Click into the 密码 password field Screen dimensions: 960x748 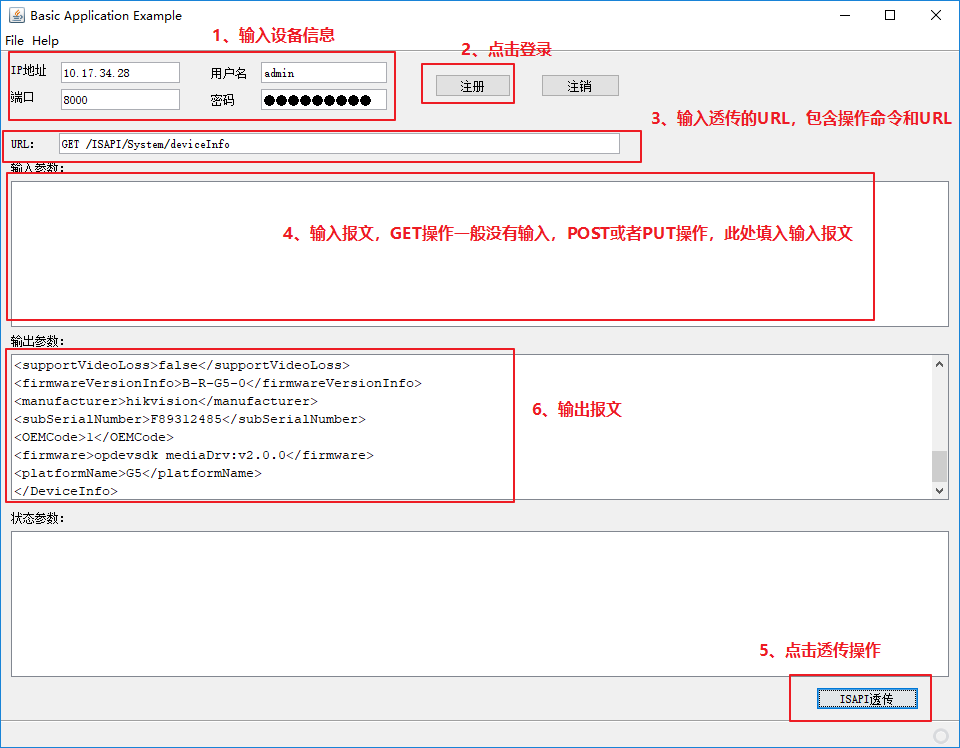tap(323, 99)
